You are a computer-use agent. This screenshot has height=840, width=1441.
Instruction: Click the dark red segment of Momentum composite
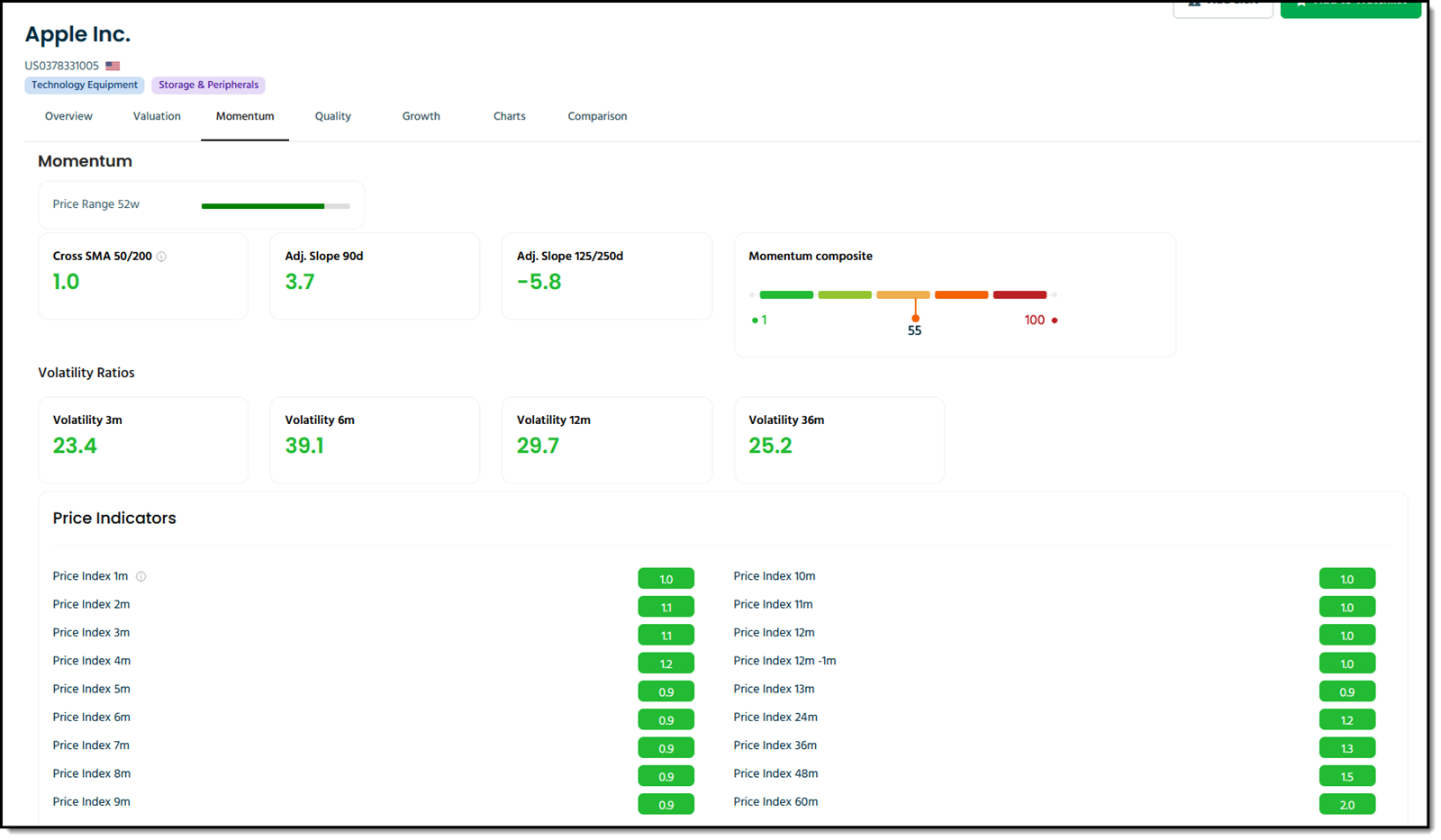[x=1020, y=294]
